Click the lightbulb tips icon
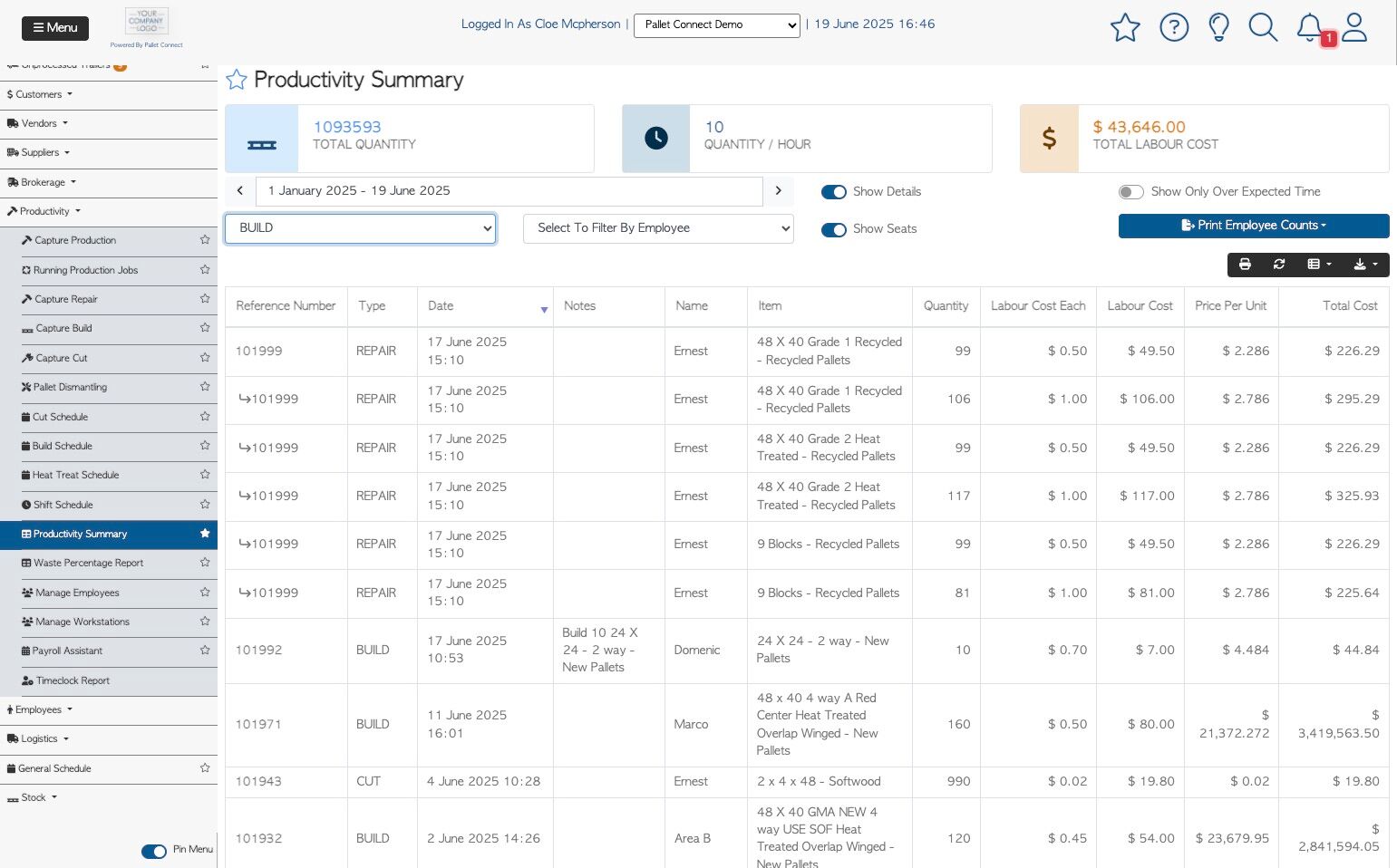This screenshot has height=868, width=1397. point(1218,27)
